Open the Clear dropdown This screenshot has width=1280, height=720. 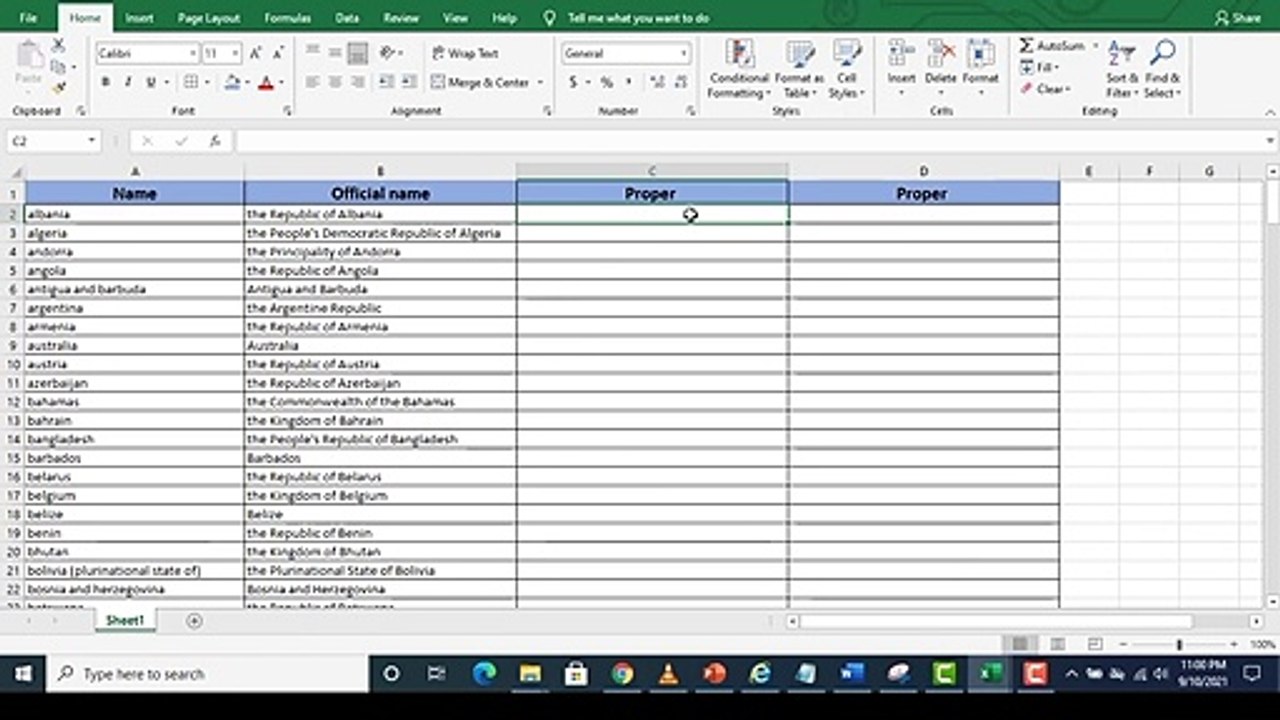click(1045, 89)
